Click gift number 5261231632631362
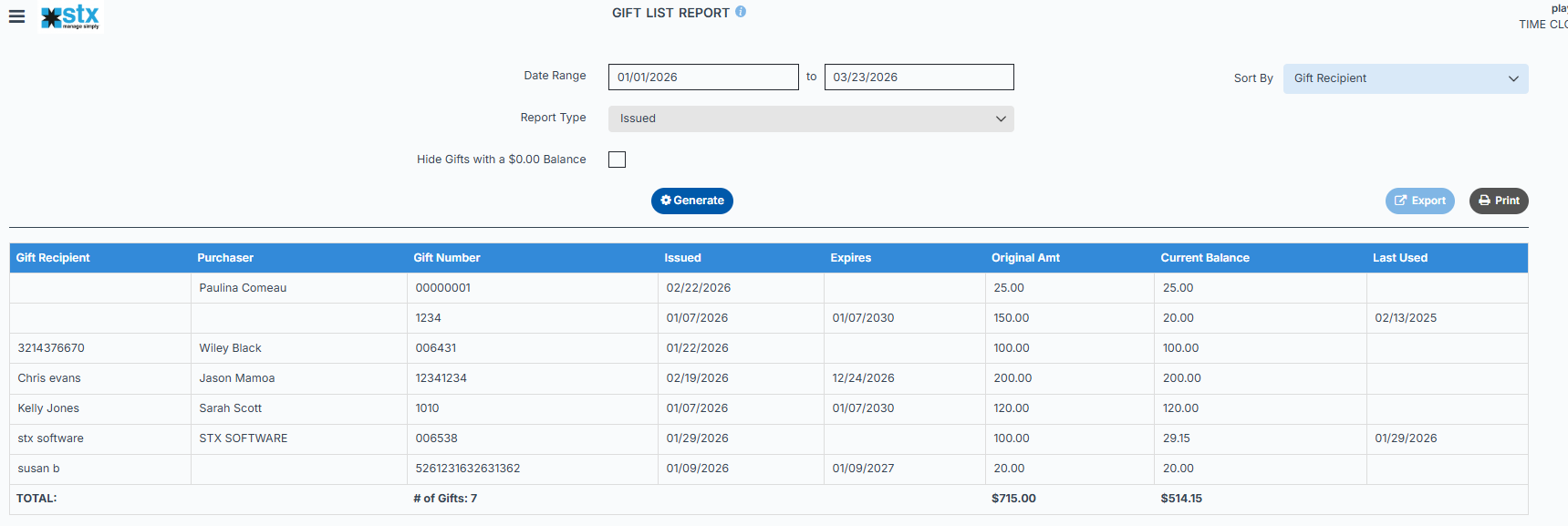Screen dimensions: 1568x526 [x=467, y=469]
